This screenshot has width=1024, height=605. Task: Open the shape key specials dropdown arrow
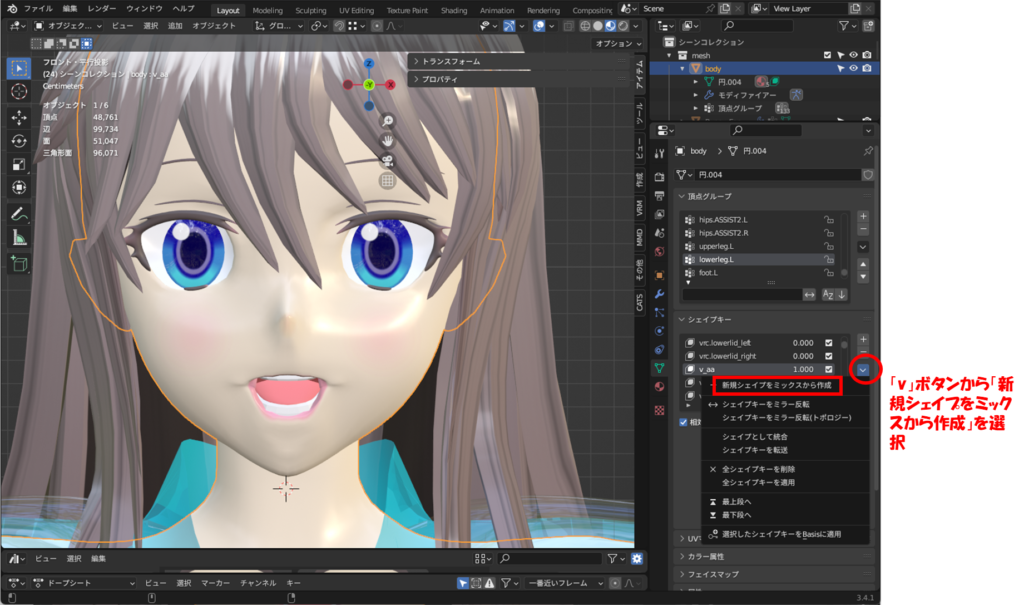click(863, 370)
